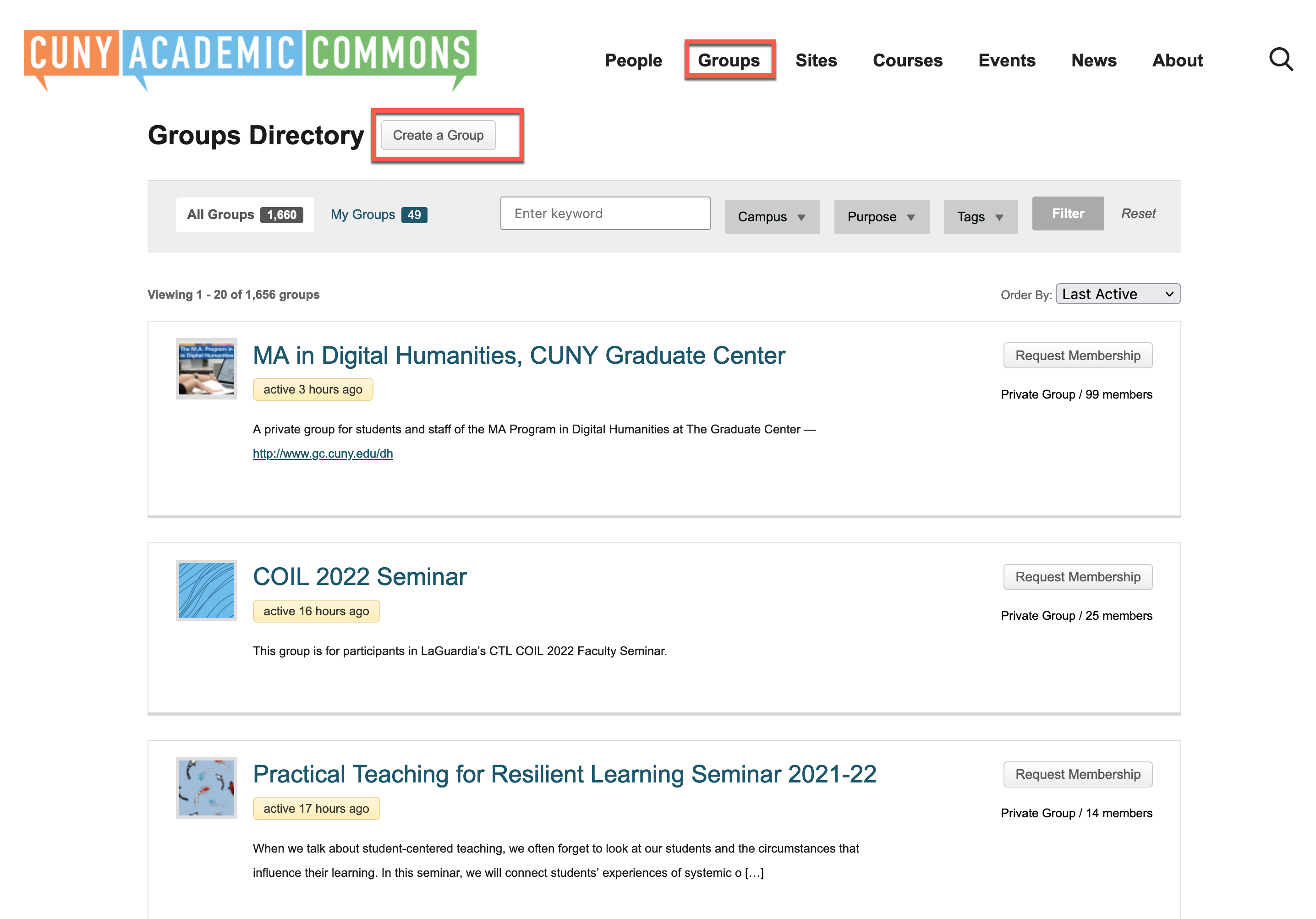Open Practical Teaching seminar group avatar
1316x919 pixels.
206,787
